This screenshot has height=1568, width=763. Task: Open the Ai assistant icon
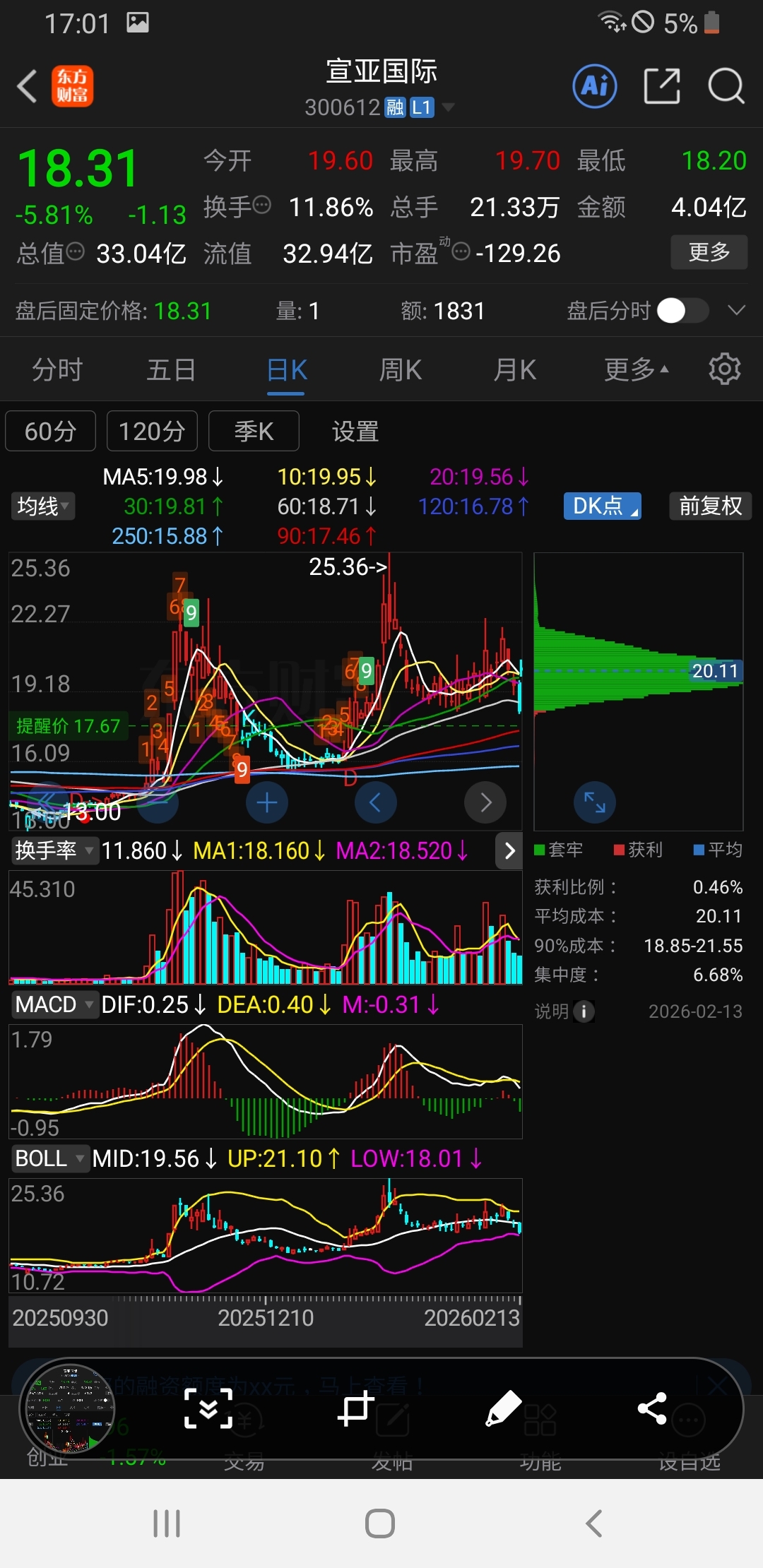pyautogui.click(x=594, y=86)
